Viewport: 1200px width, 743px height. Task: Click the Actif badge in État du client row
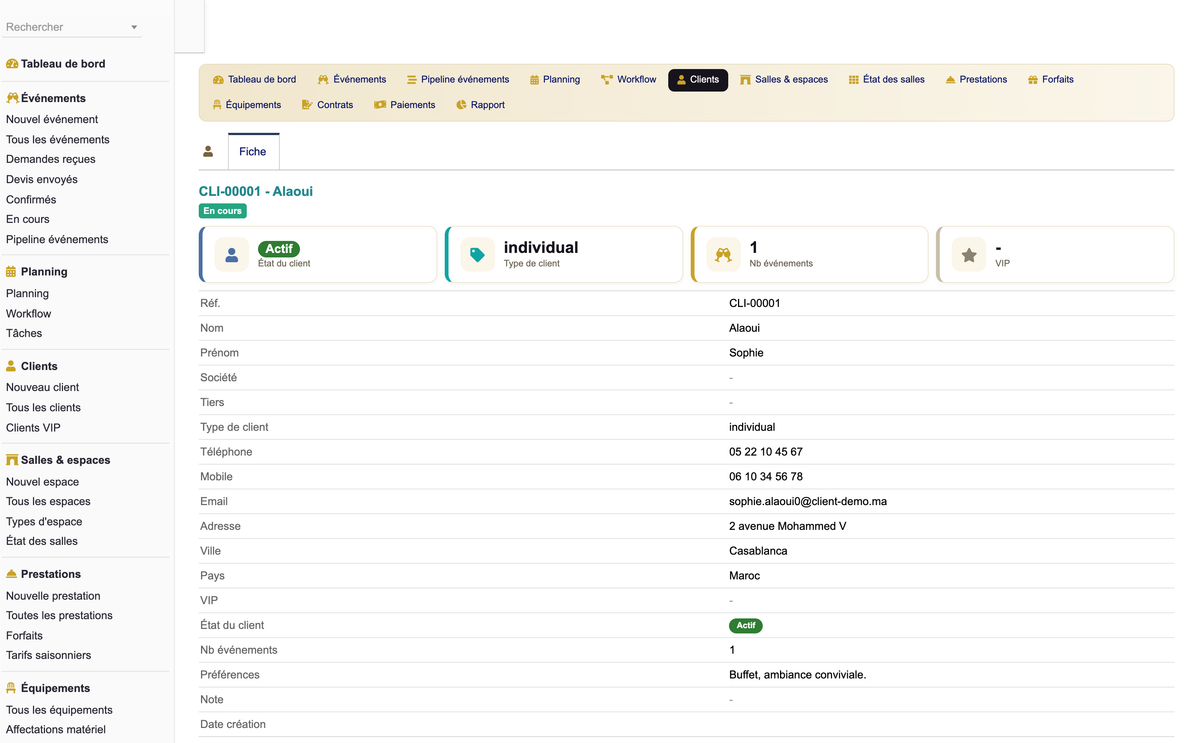[x=746, y=625]
